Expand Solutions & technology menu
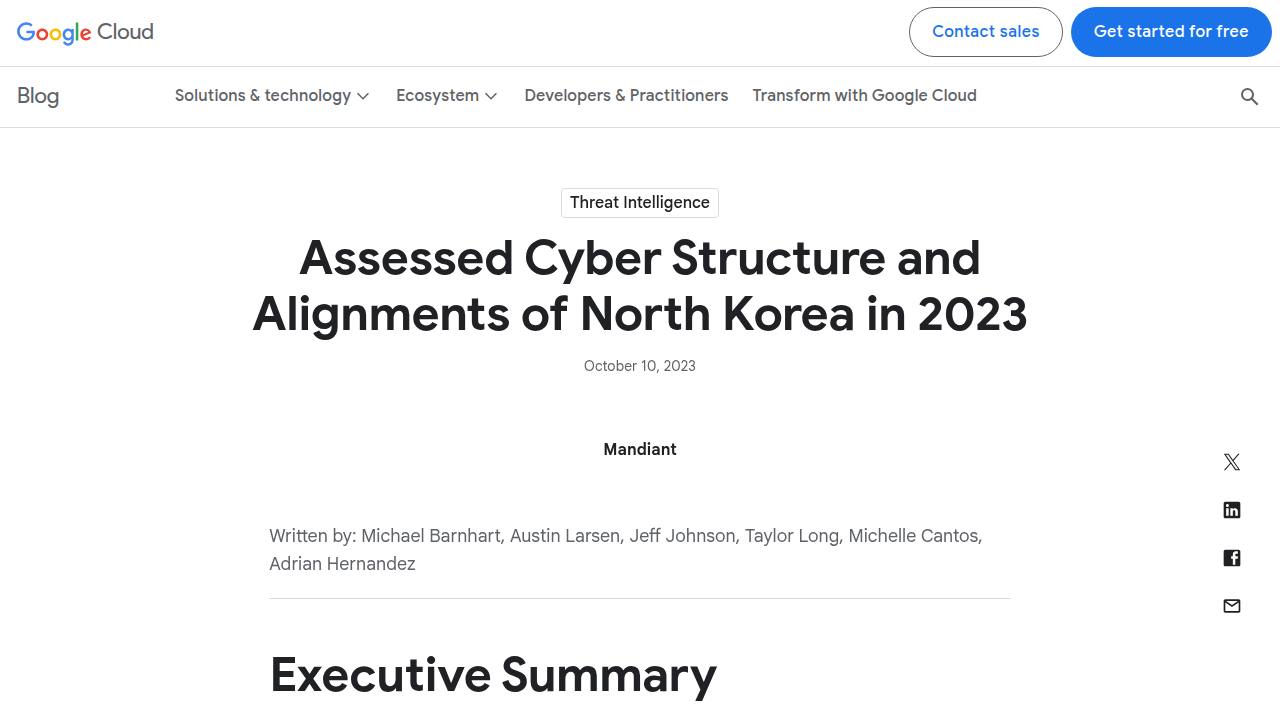The height and width of the screenshot is (720, 1280). pyautogui.click(x=272, y=96)
